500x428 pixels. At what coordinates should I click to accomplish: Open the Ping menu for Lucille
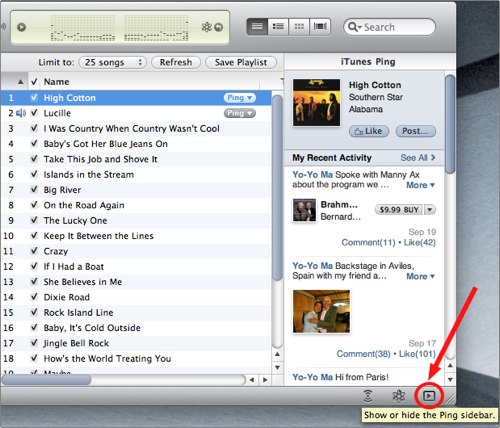[239, 113]
